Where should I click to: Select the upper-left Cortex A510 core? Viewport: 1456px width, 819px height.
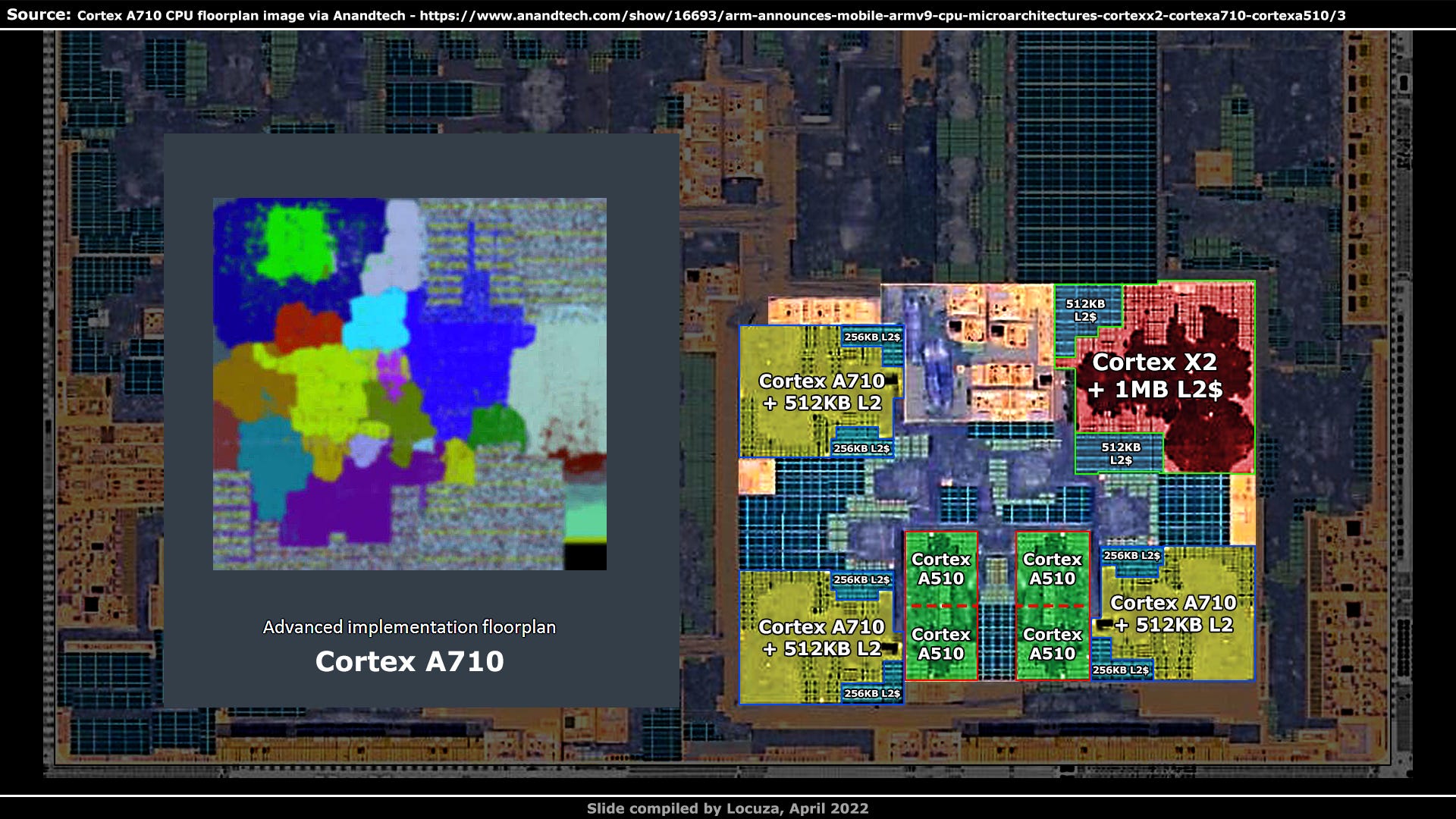click(x=940, y=569)
